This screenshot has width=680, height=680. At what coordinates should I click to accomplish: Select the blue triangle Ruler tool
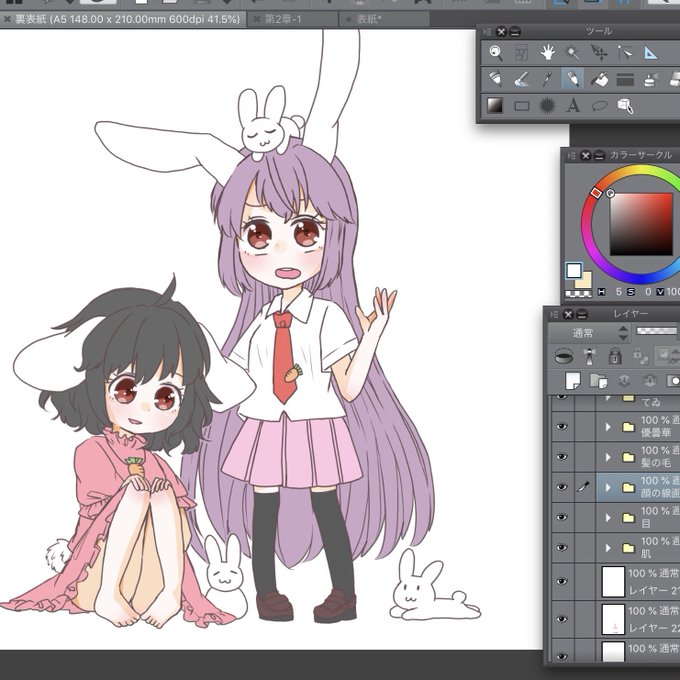(651, 53)
